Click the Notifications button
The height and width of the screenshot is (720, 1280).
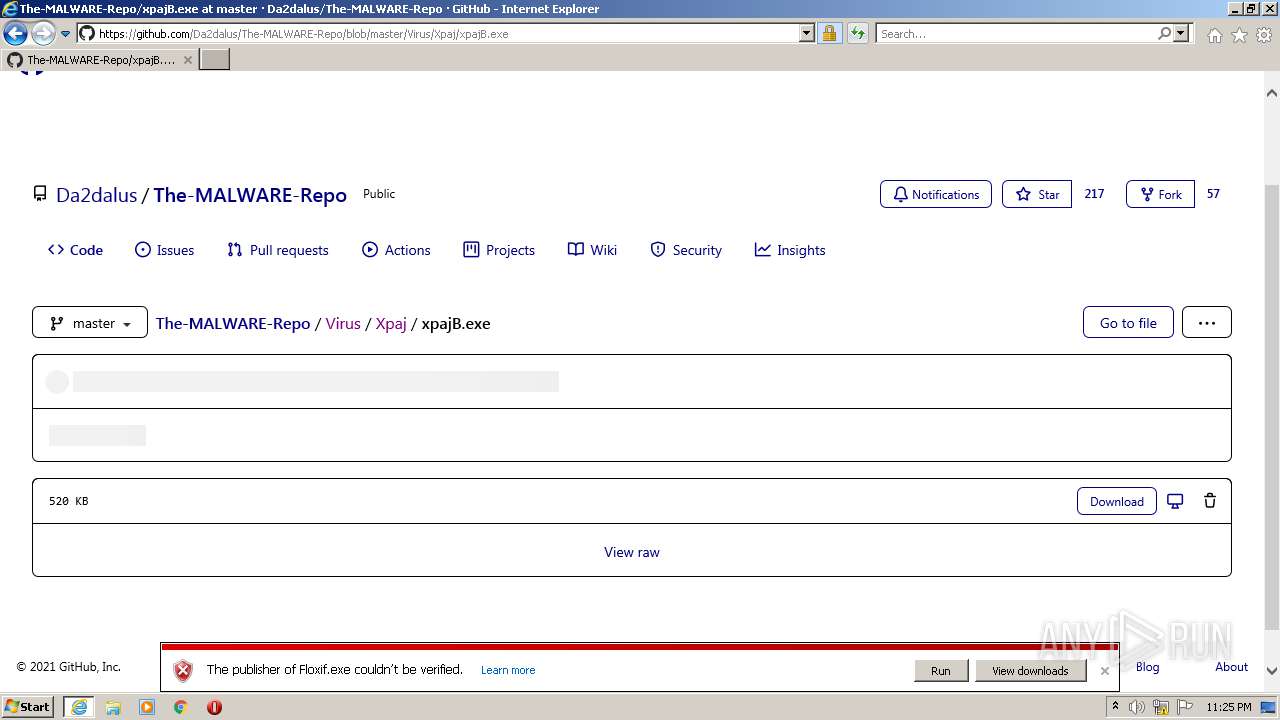[936, 194]
